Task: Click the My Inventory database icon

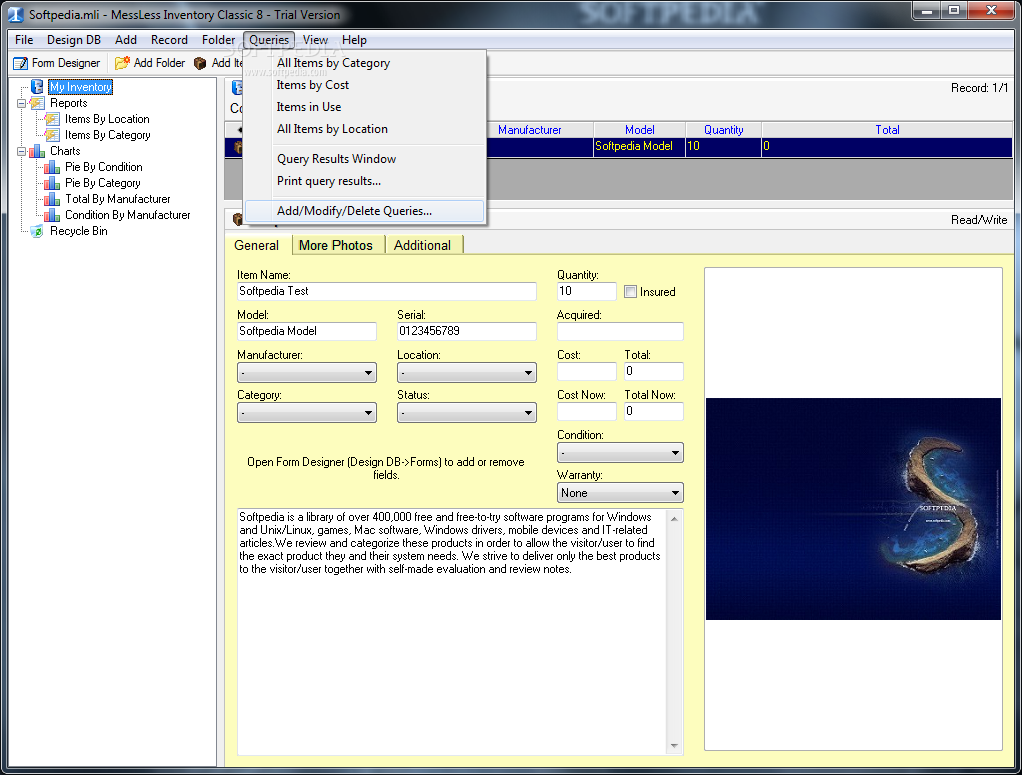Action: tap(37, 87)
